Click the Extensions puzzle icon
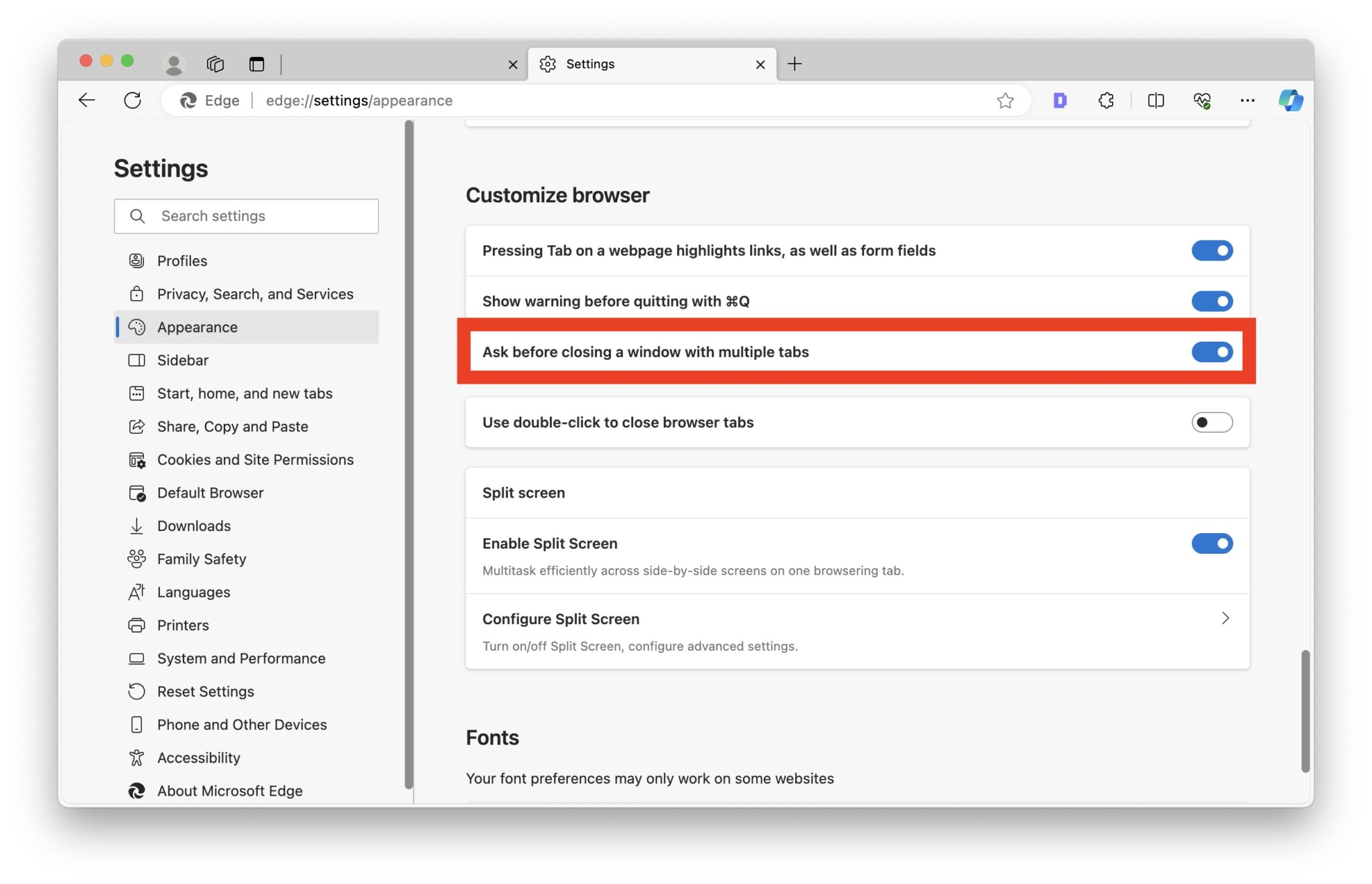The height and width of the screenshot is (884, 1372). pos(1105,100)
